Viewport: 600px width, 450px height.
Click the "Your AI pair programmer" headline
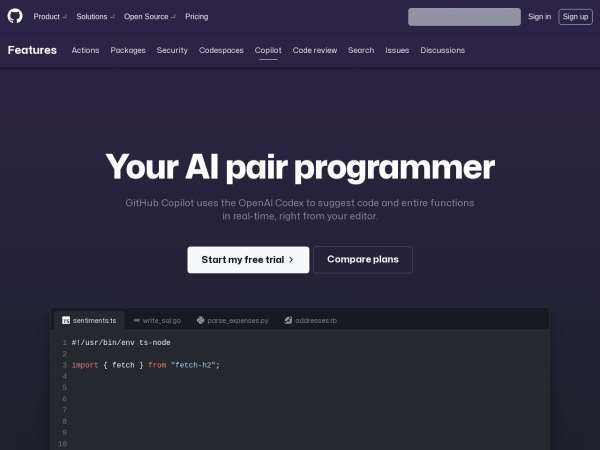click(x=300, y=167)
